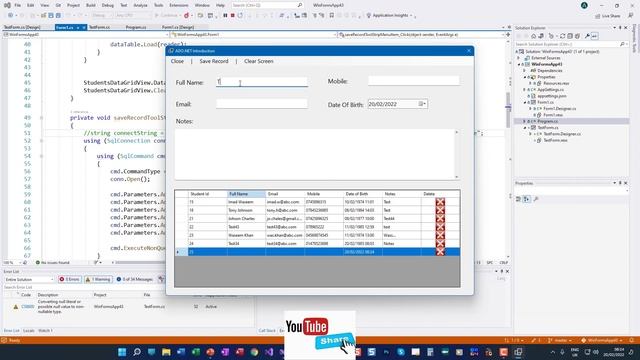Click Save Record in the form menu
The image size is (640, 360).
214,61
